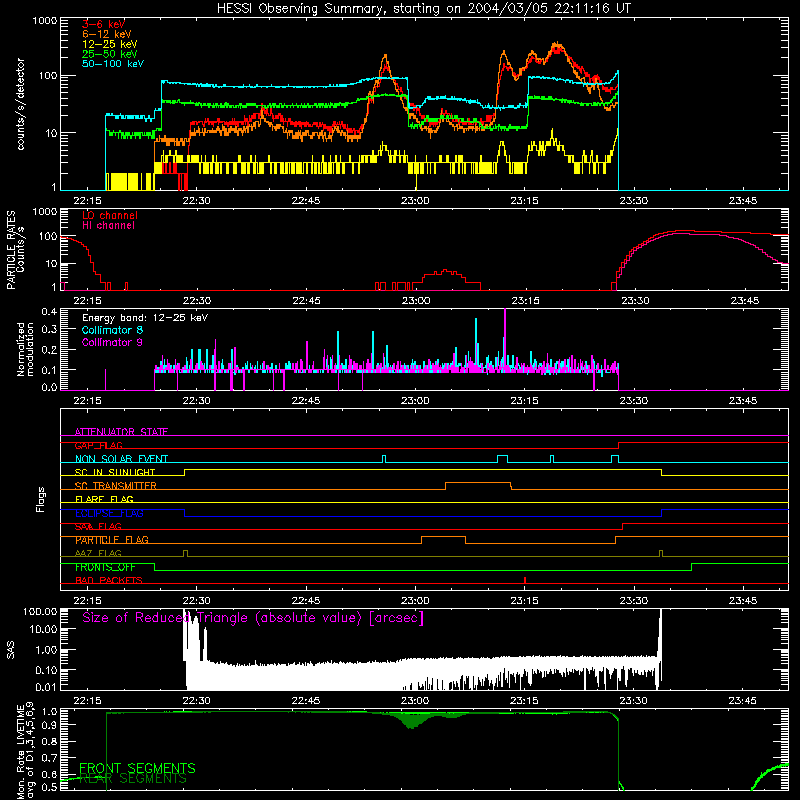Viewport: 800px width, 800px height.
Task: Select the FRONT SEGMENTS legend label
Action: [137, 768]
